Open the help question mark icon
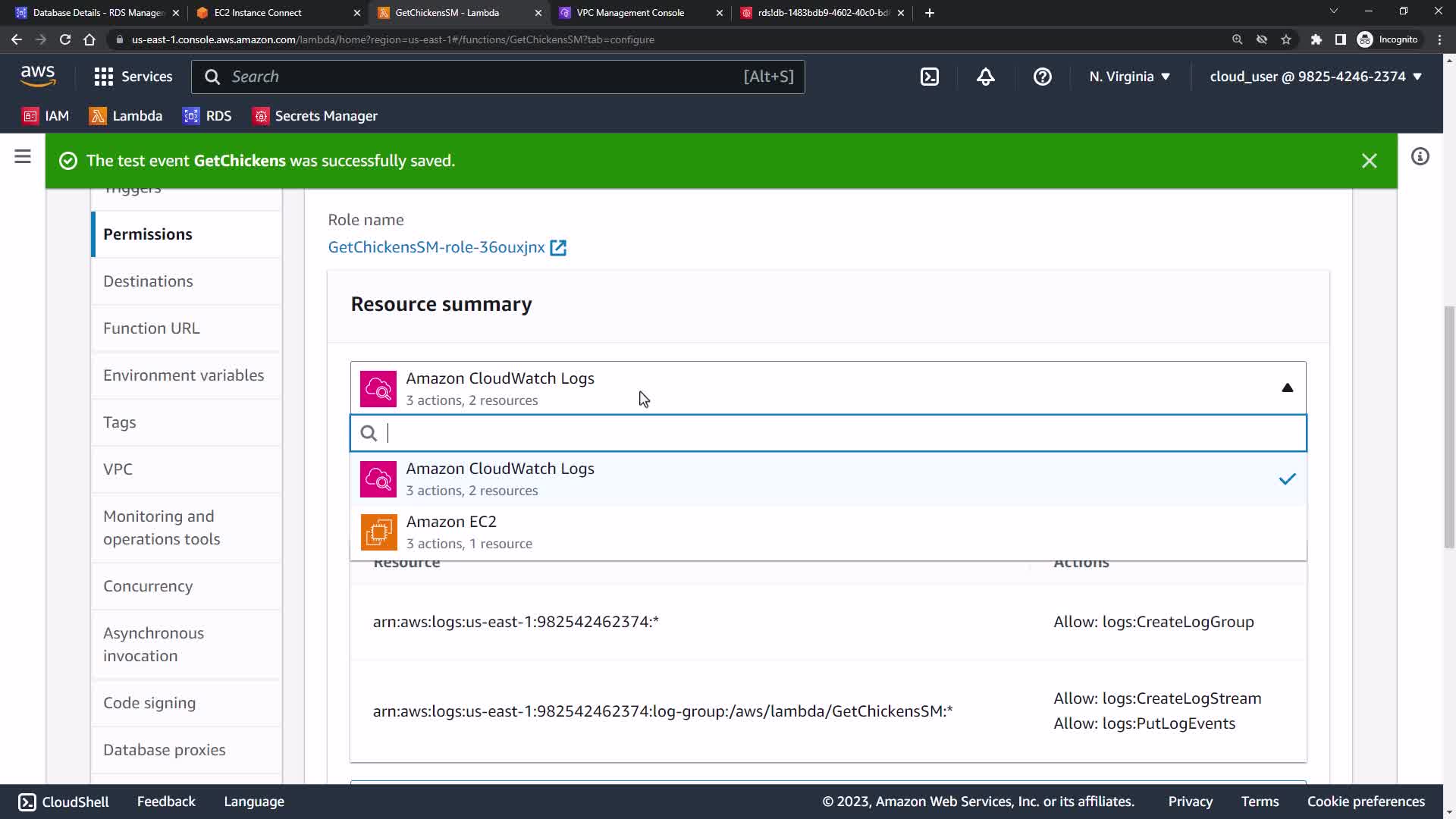The width and height of the screenshot is (1456, 819). click(1042, 77)
